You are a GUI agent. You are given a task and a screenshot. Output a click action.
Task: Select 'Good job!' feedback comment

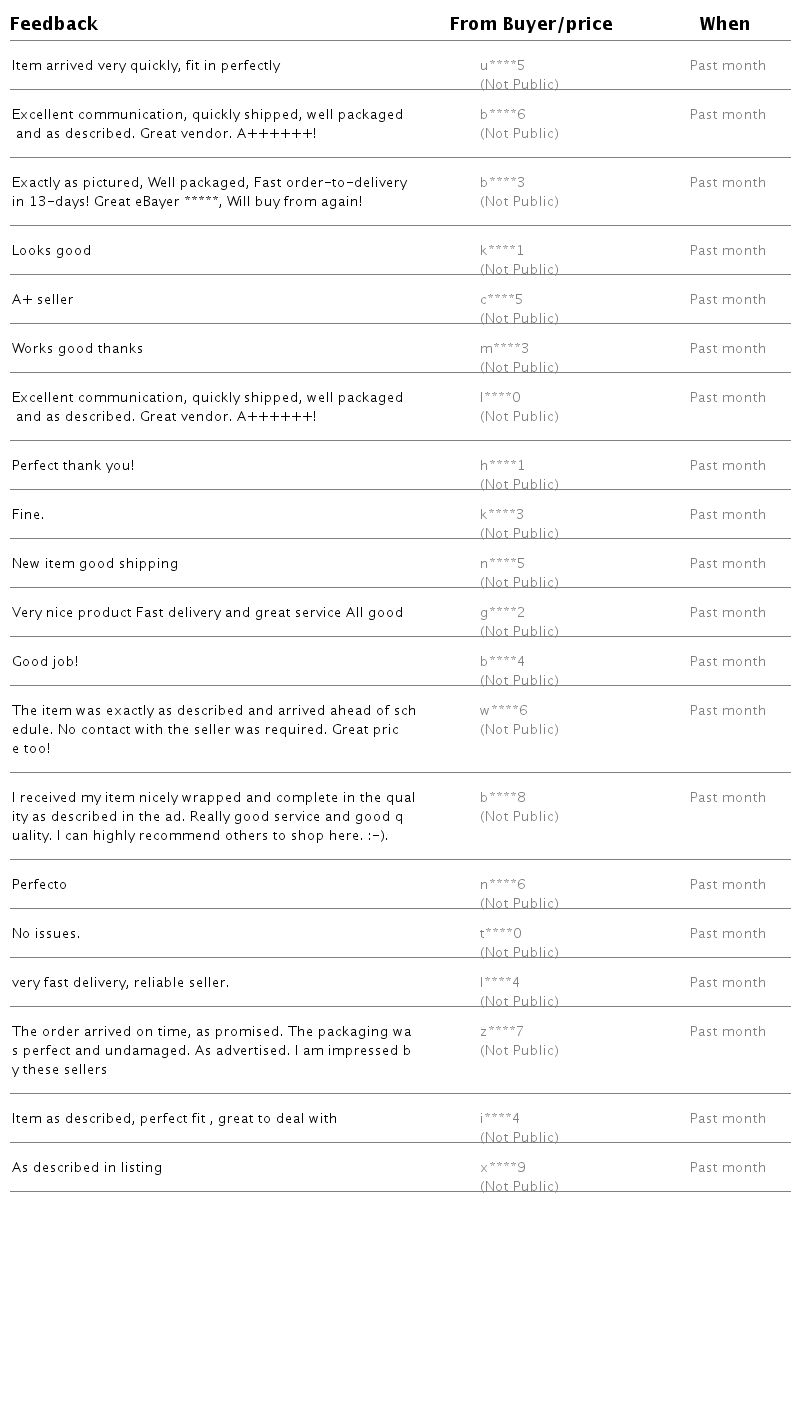click(45, 662)
